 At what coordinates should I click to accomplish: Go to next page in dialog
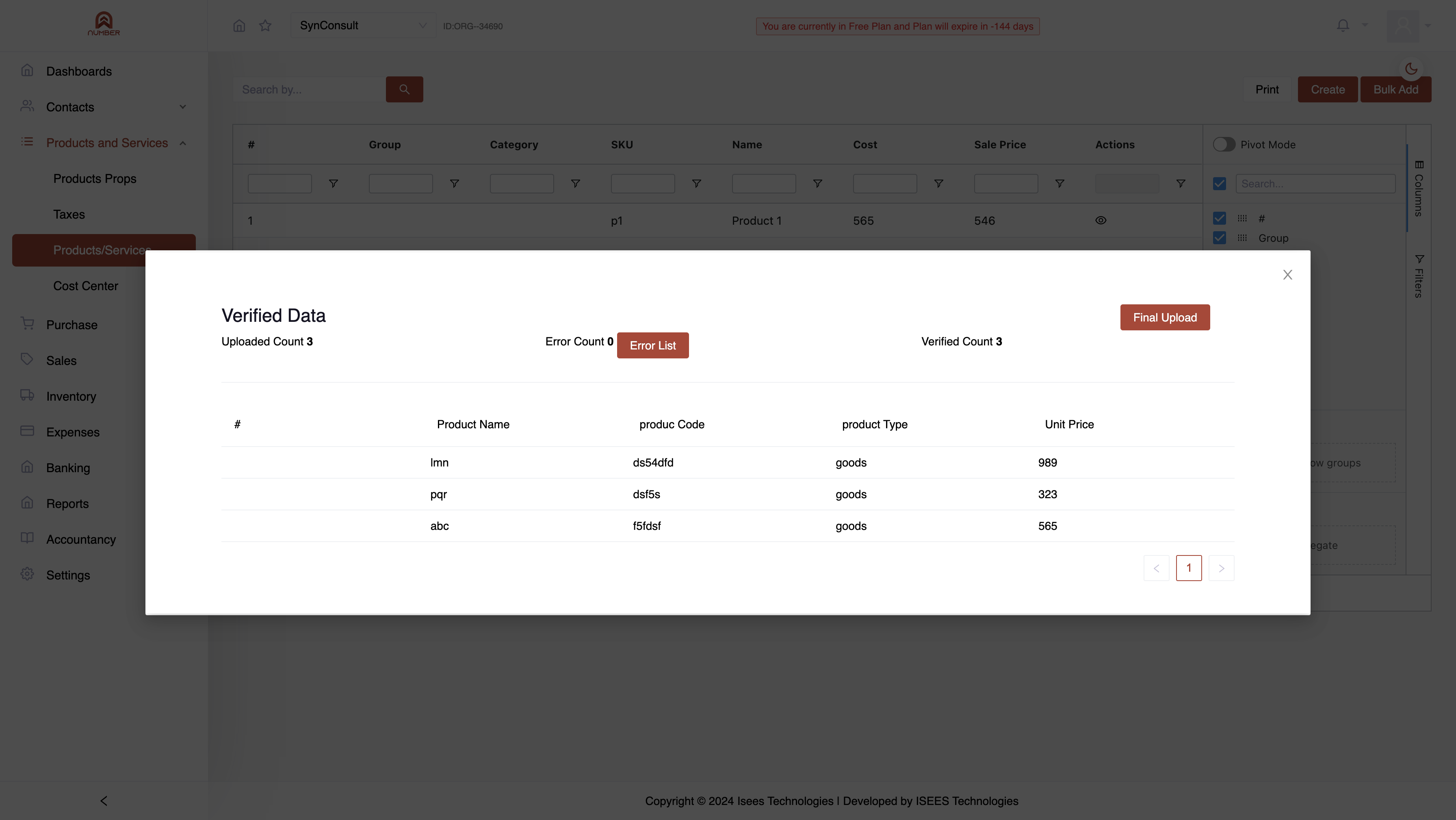[x=1222, y=568]
